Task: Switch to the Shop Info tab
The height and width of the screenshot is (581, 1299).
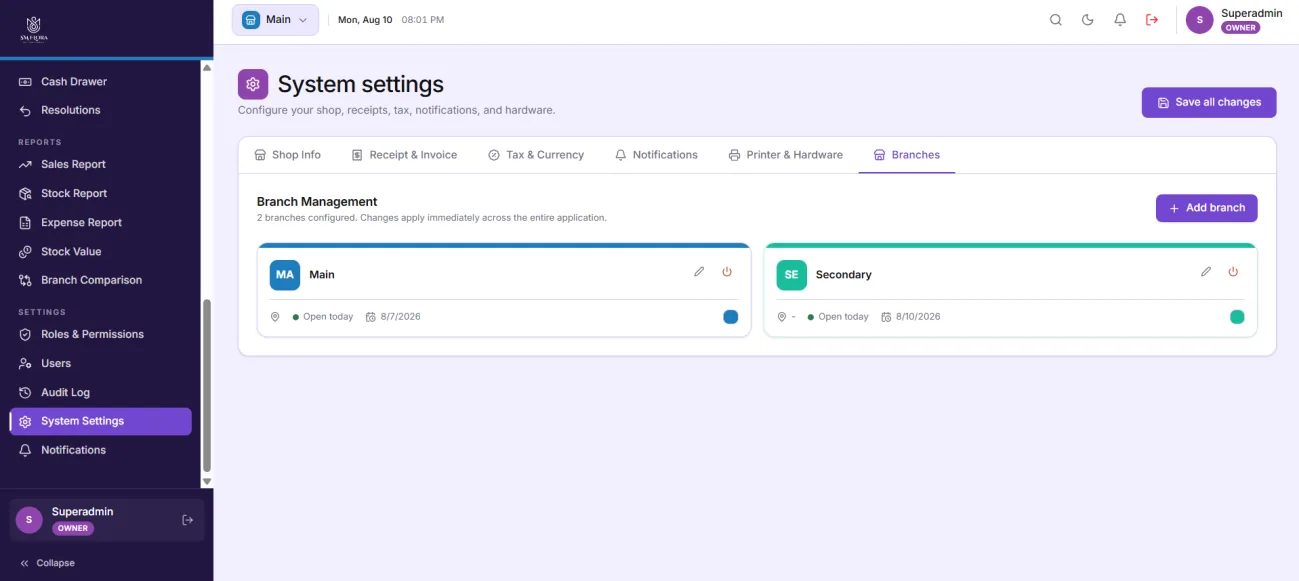Action: [288, 155]
